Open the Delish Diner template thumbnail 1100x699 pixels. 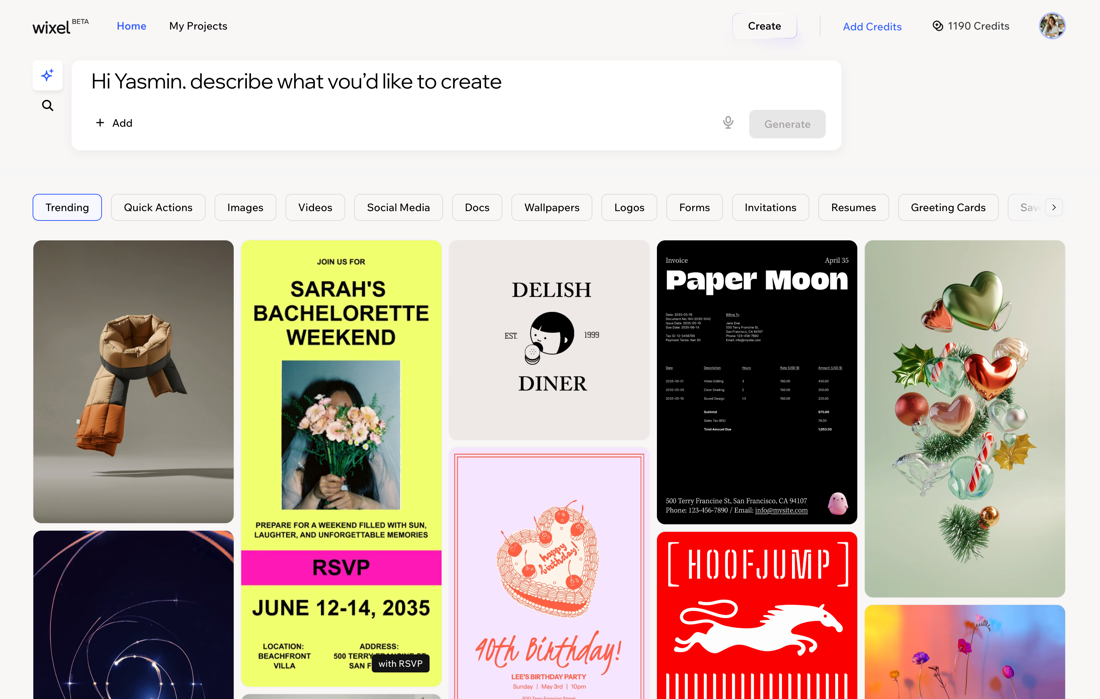(x=550, y=338)
